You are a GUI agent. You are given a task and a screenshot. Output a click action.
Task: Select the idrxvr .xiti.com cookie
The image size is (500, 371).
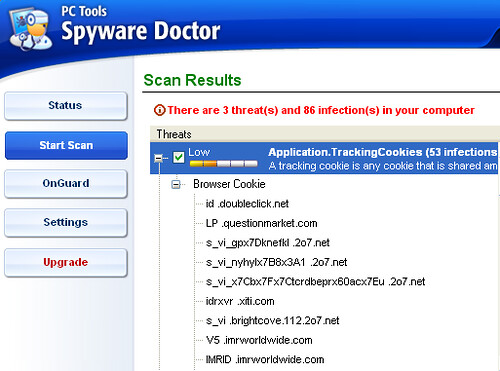coord(240,301)
